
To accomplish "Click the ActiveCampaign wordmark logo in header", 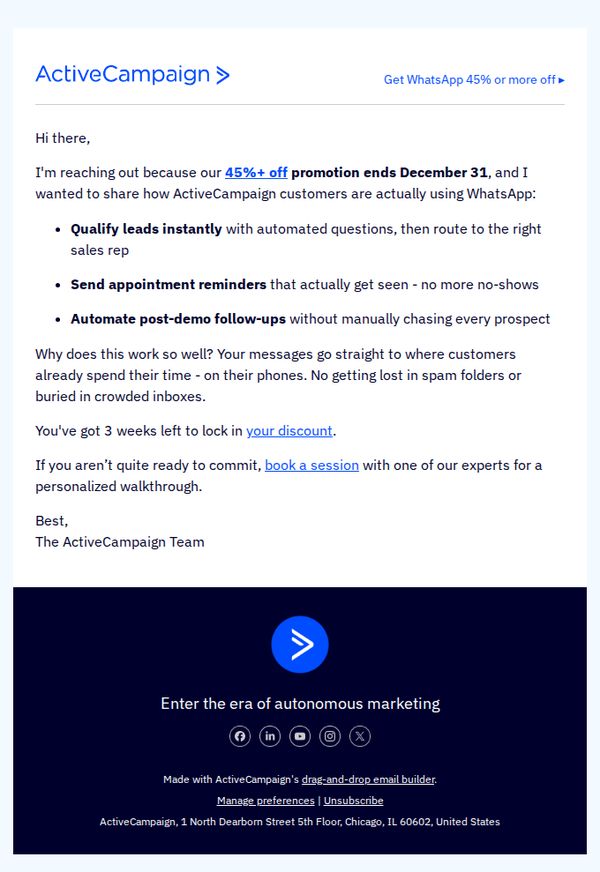I will coord(132,74).
